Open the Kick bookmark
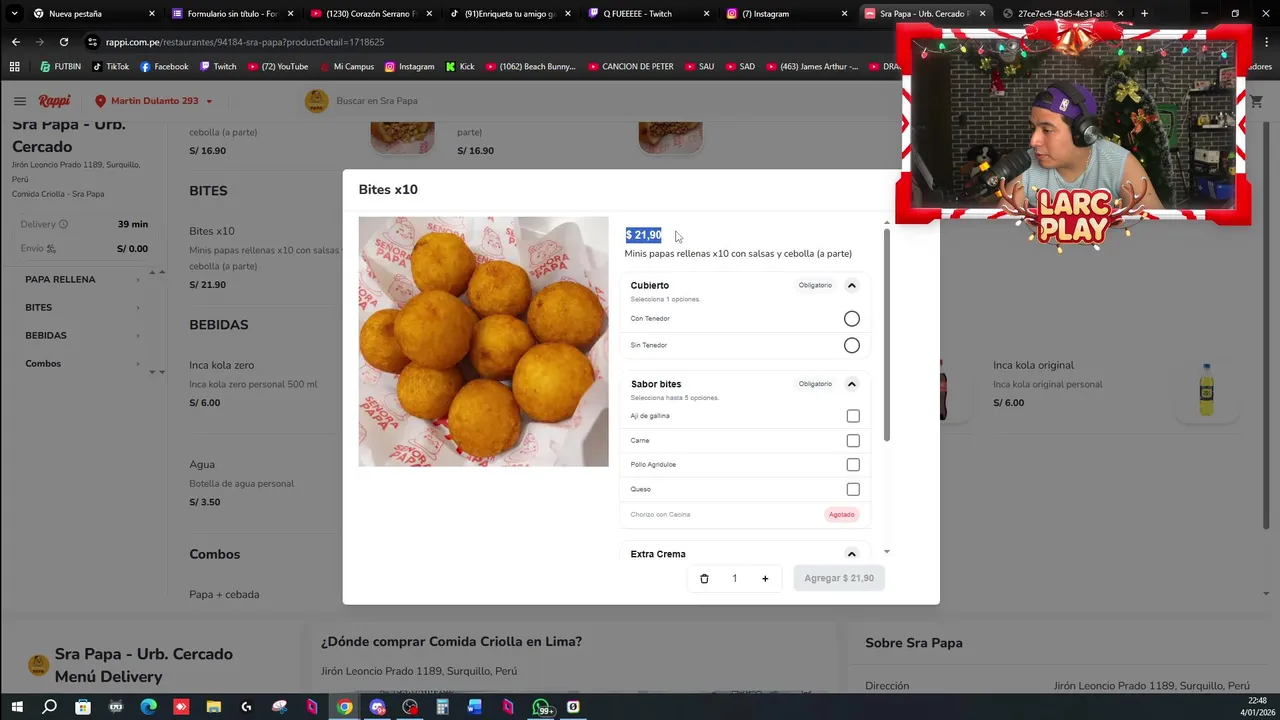 460,67
